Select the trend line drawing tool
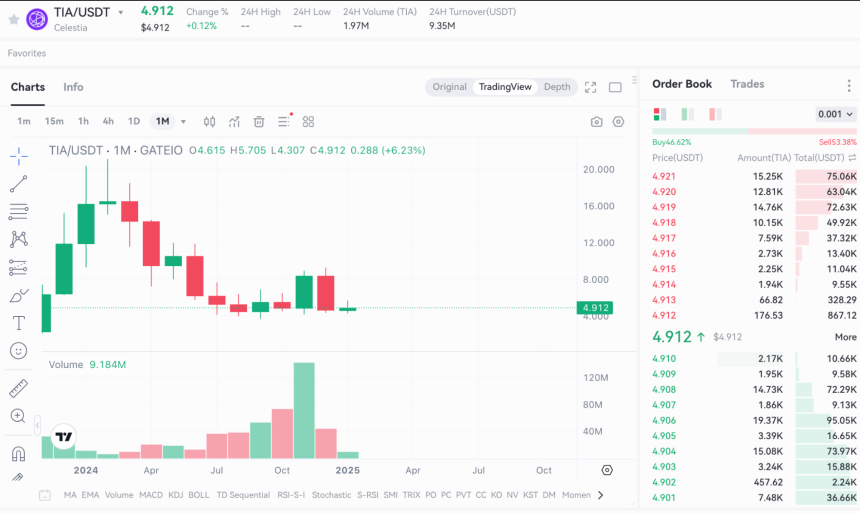This screenshot has height=514, width=860. point(19,184)
